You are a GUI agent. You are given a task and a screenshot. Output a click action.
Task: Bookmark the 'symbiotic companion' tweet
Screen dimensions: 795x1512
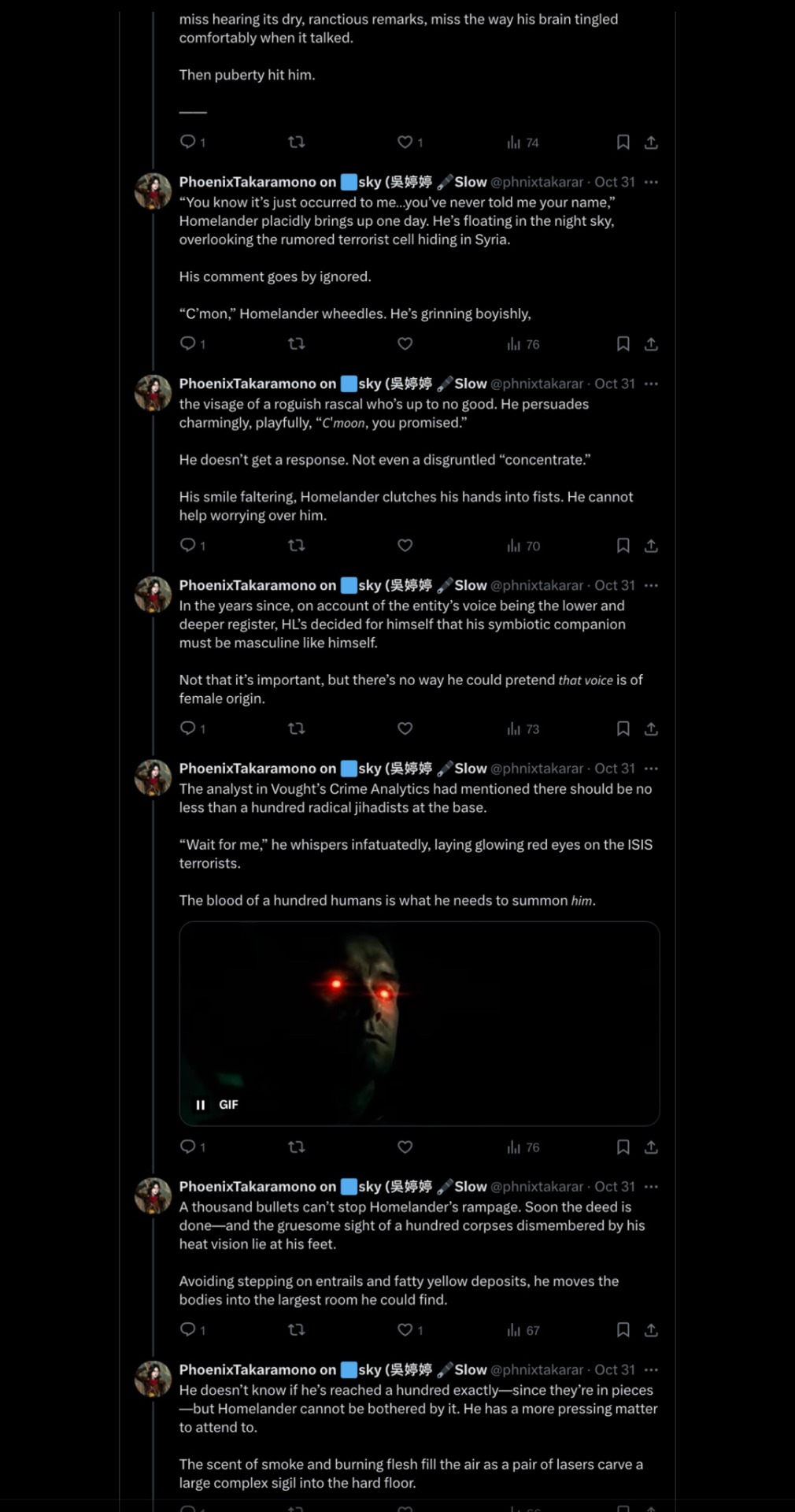pyautogui.click(x=623, y=728)
